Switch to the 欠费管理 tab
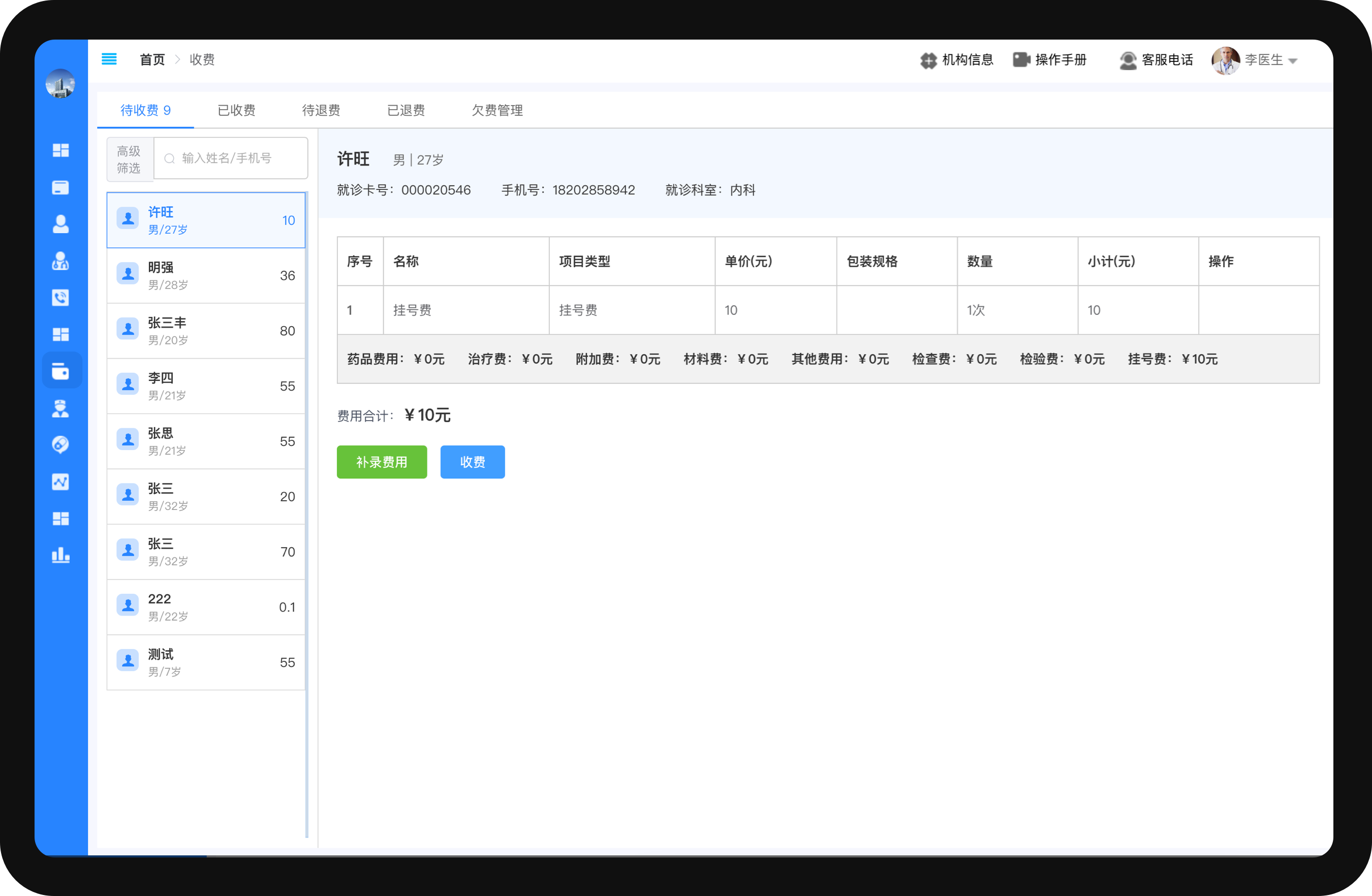 point(497,110)
